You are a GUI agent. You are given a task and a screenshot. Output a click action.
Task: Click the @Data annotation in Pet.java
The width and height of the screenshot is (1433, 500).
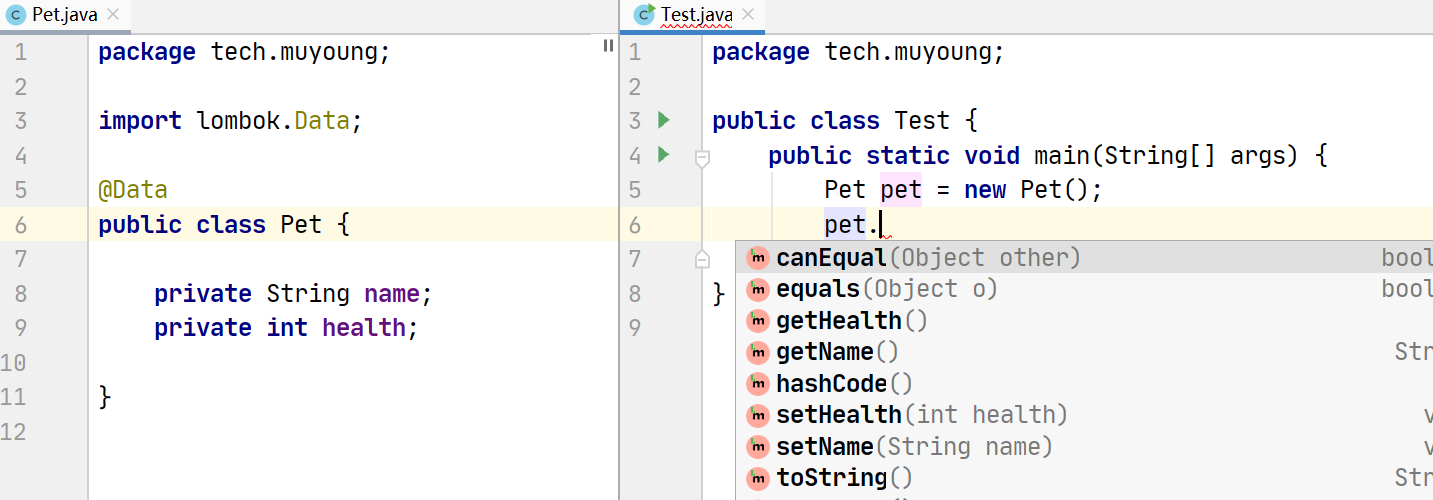pos(132,190)
